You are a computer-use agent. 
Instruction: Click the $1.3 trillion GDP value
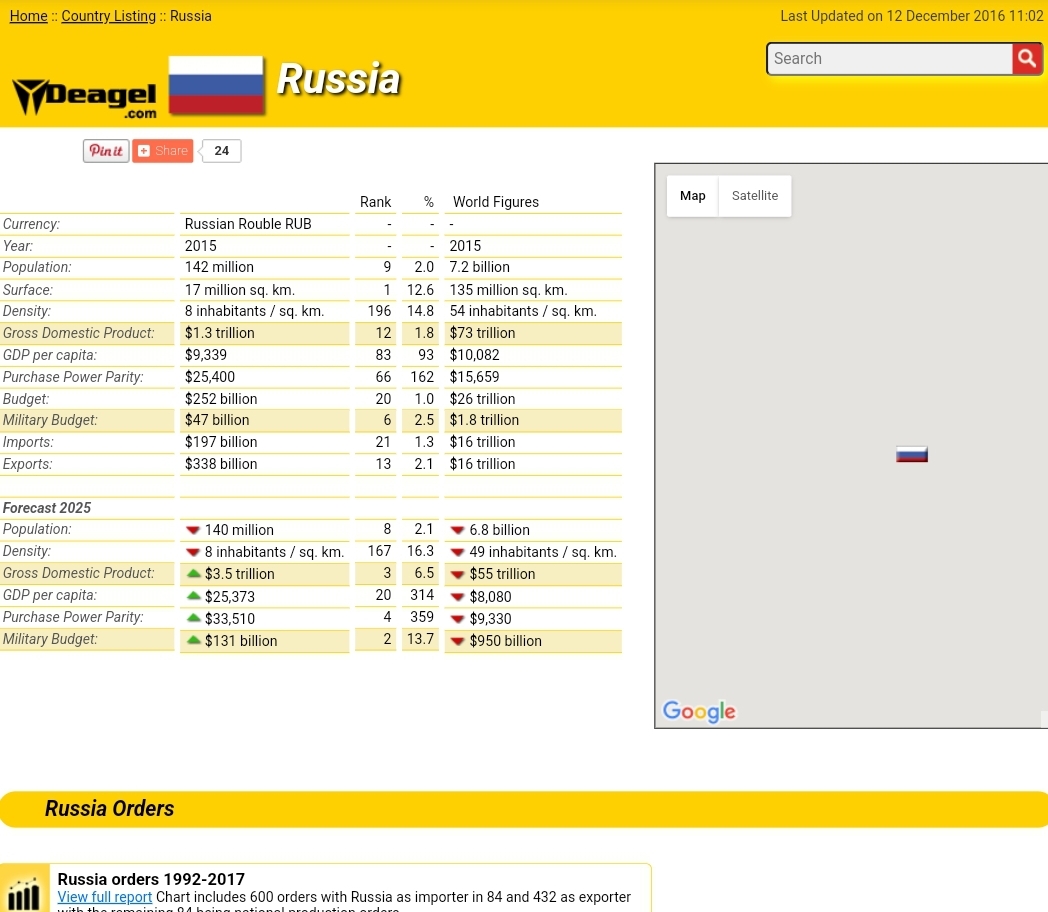click(x=220, y=333)
